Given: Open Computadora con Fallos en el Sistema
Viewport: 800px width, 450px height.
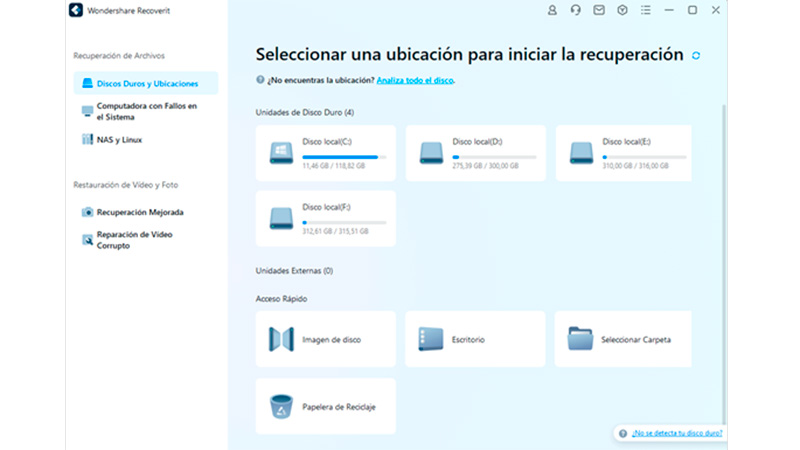Looking at the screenshot, I should (145, 111).
